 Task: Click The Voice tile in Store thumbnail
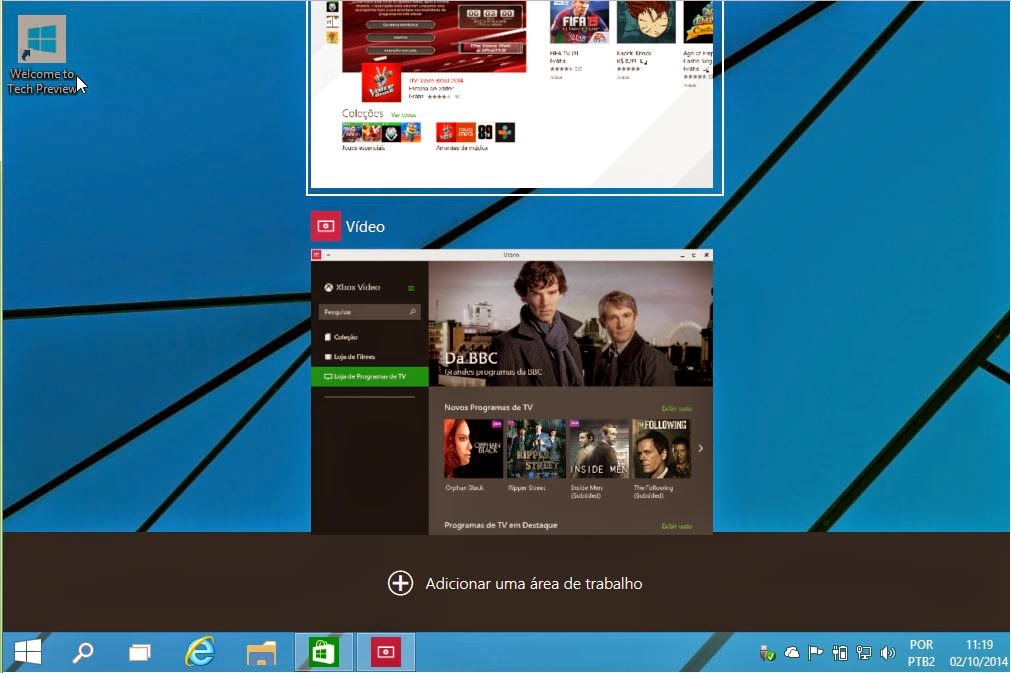tap(381, 83)
